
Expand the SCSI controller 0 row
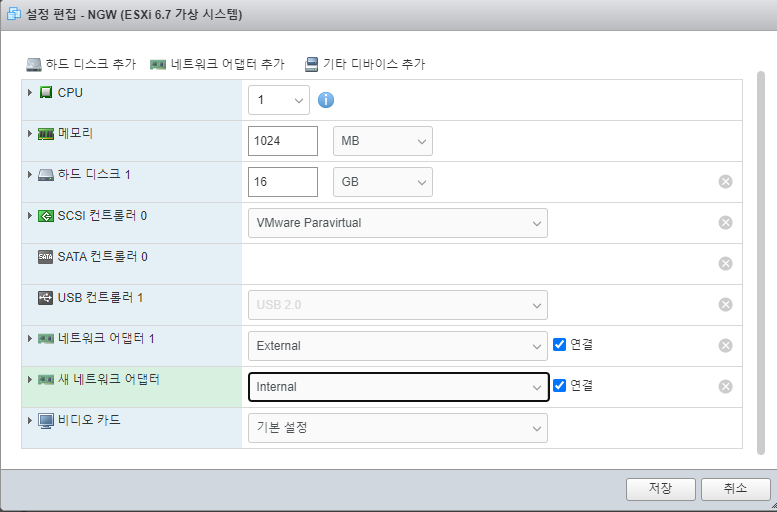(x=30, y=216)
